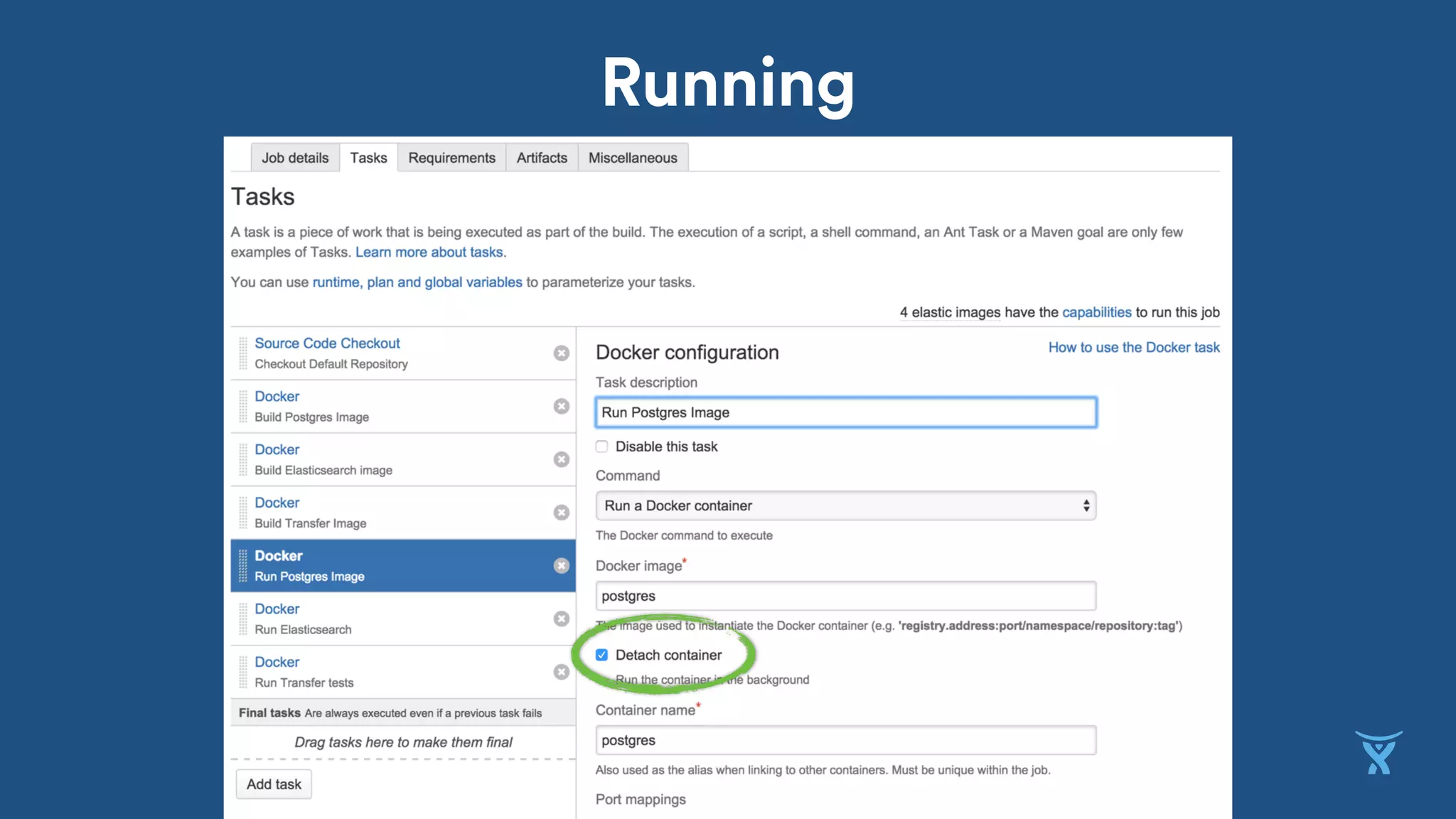The width and height of the screenshot is (1456, 819).
Task: Switch to the Artifacts tab
Action: click(542, 158)
